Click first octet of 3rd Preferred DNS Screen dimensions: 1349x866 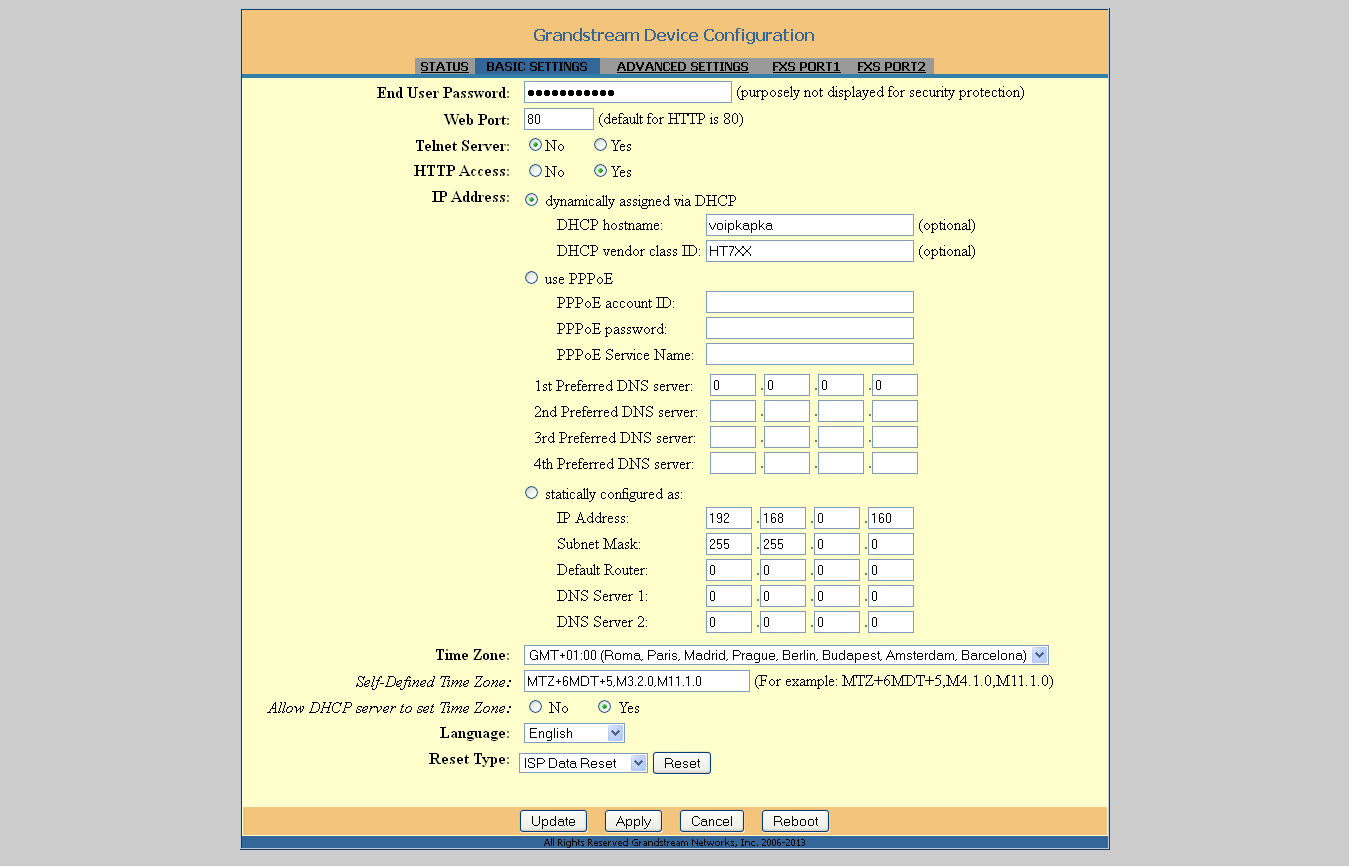point(733,437)
